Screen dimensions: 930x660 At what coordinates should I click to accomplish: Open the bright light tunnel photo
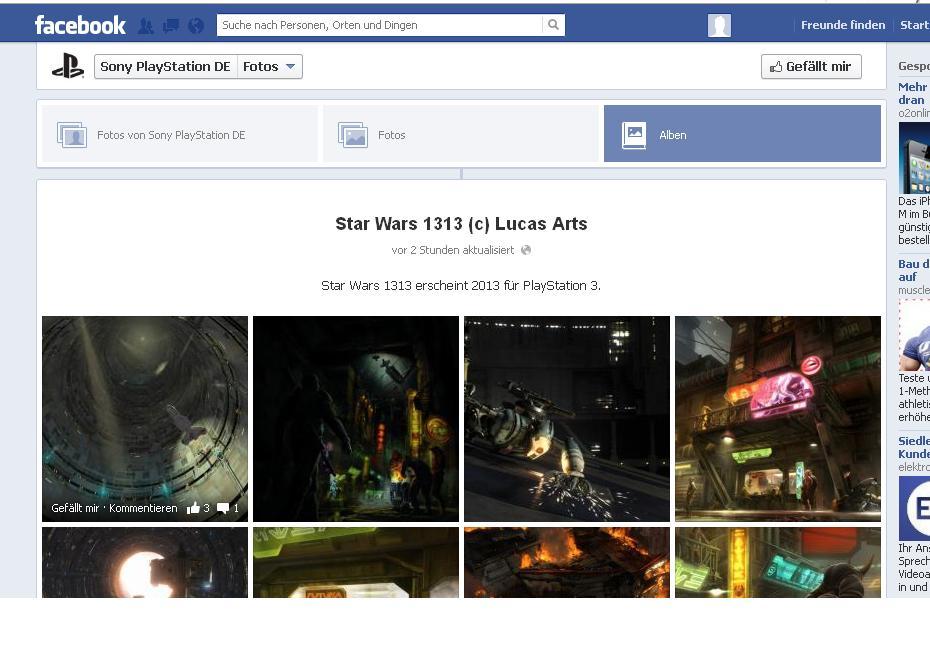[x=145, y=562]
